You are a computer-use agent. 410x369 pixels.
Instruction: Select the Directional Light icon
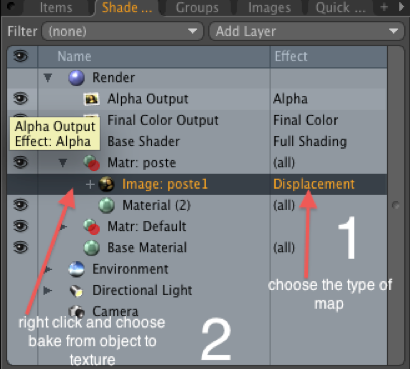click(x=76, y=291)
